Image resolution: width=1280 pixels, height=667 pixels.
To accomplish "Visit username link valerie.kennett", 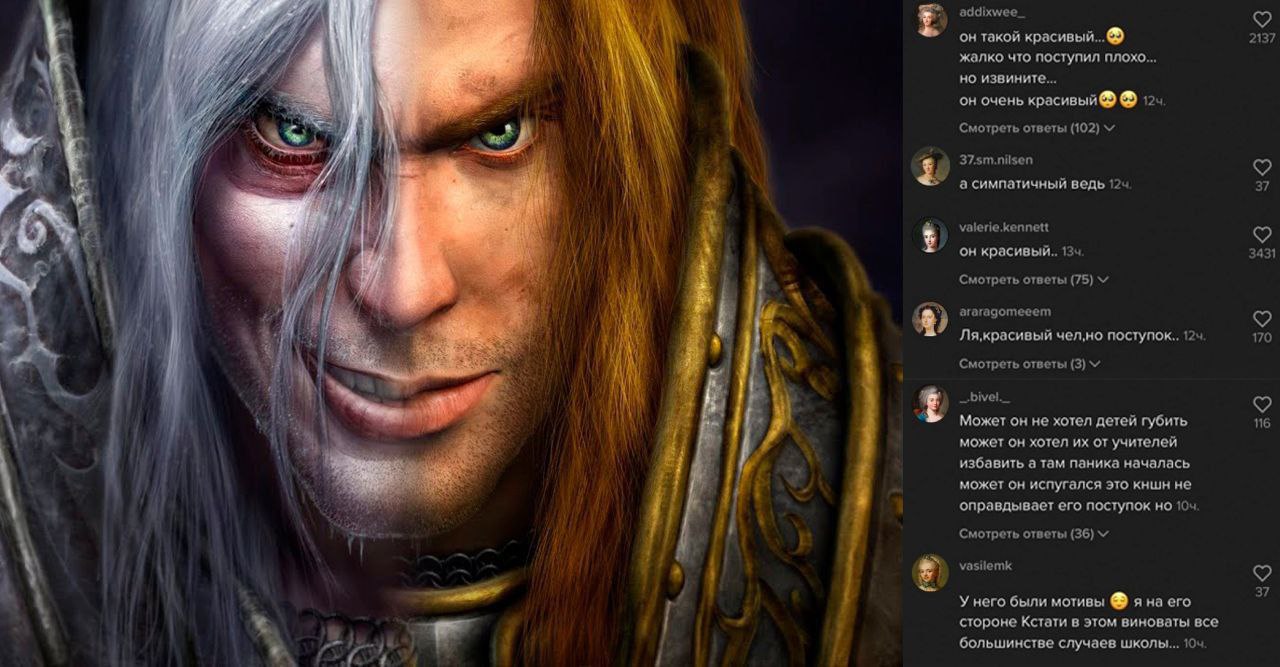I will point(1004,228).
